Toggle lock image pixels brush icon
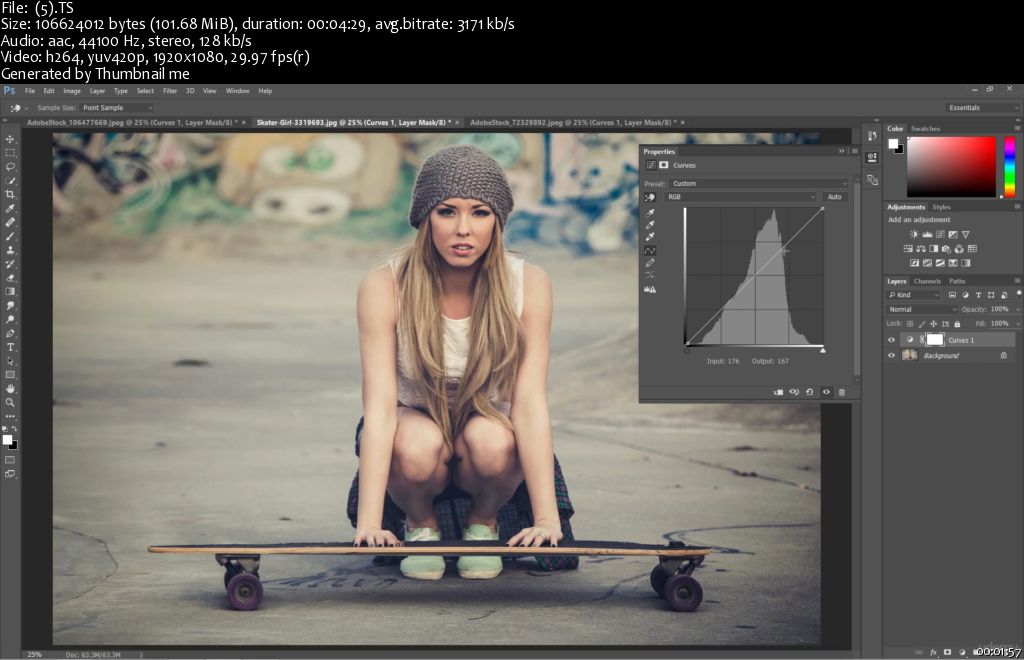The width and height of the screenshot is (1024, 660). coord(921,324)
